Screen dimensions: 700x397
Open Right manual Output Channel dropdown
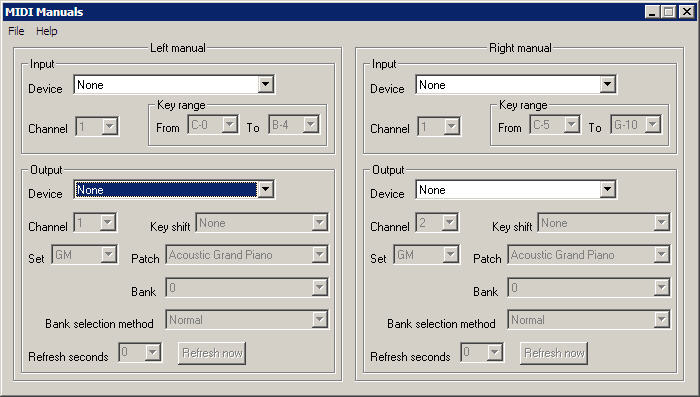[x=438, y=222]
